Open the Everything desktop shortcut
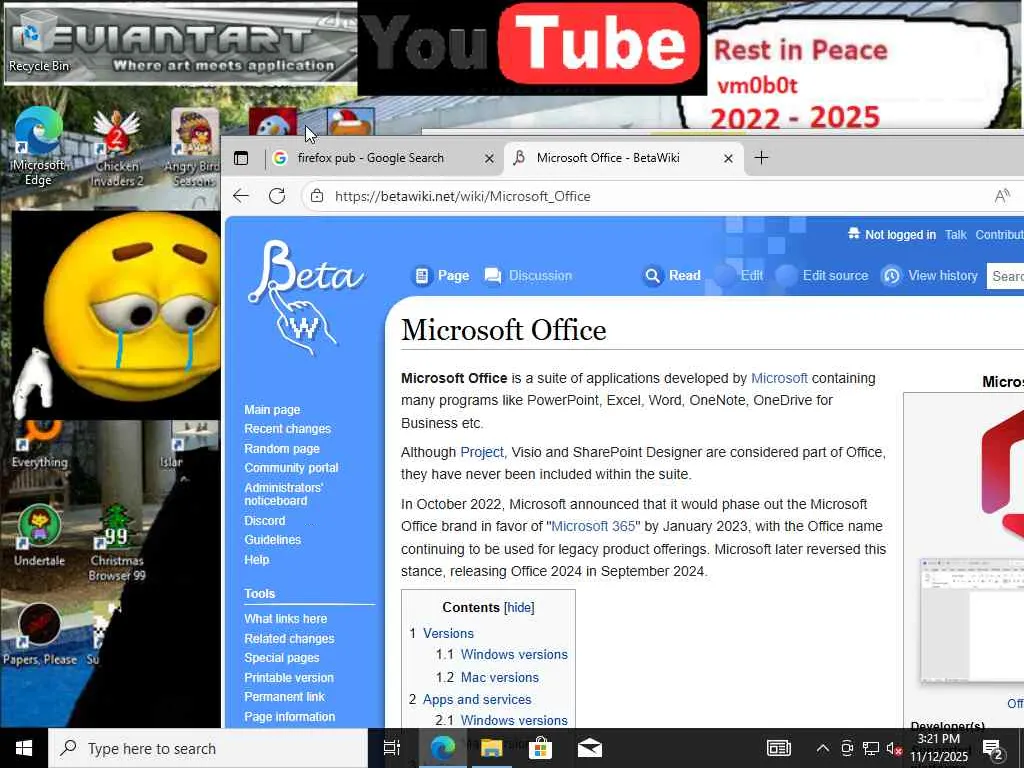The image size is (1024, 768). point(39,444)
